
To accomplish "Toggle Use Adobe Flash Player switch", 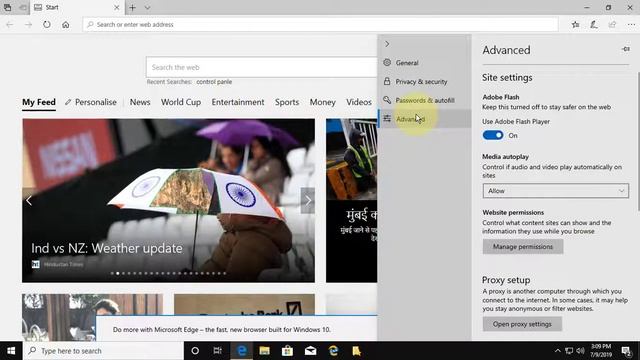I will pos(493,135).
